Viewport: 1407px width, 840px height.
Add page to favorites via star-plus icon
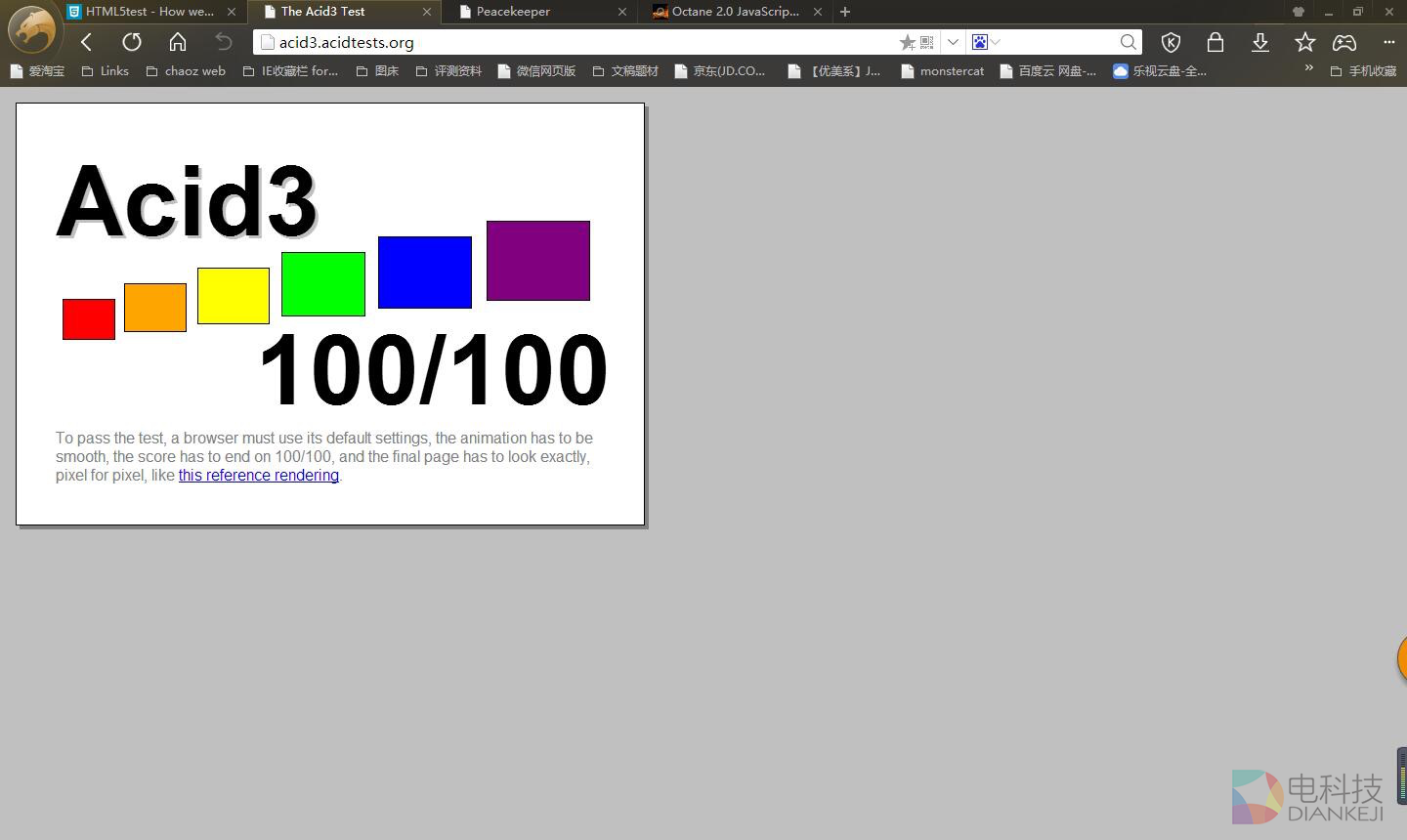point(907,42)
